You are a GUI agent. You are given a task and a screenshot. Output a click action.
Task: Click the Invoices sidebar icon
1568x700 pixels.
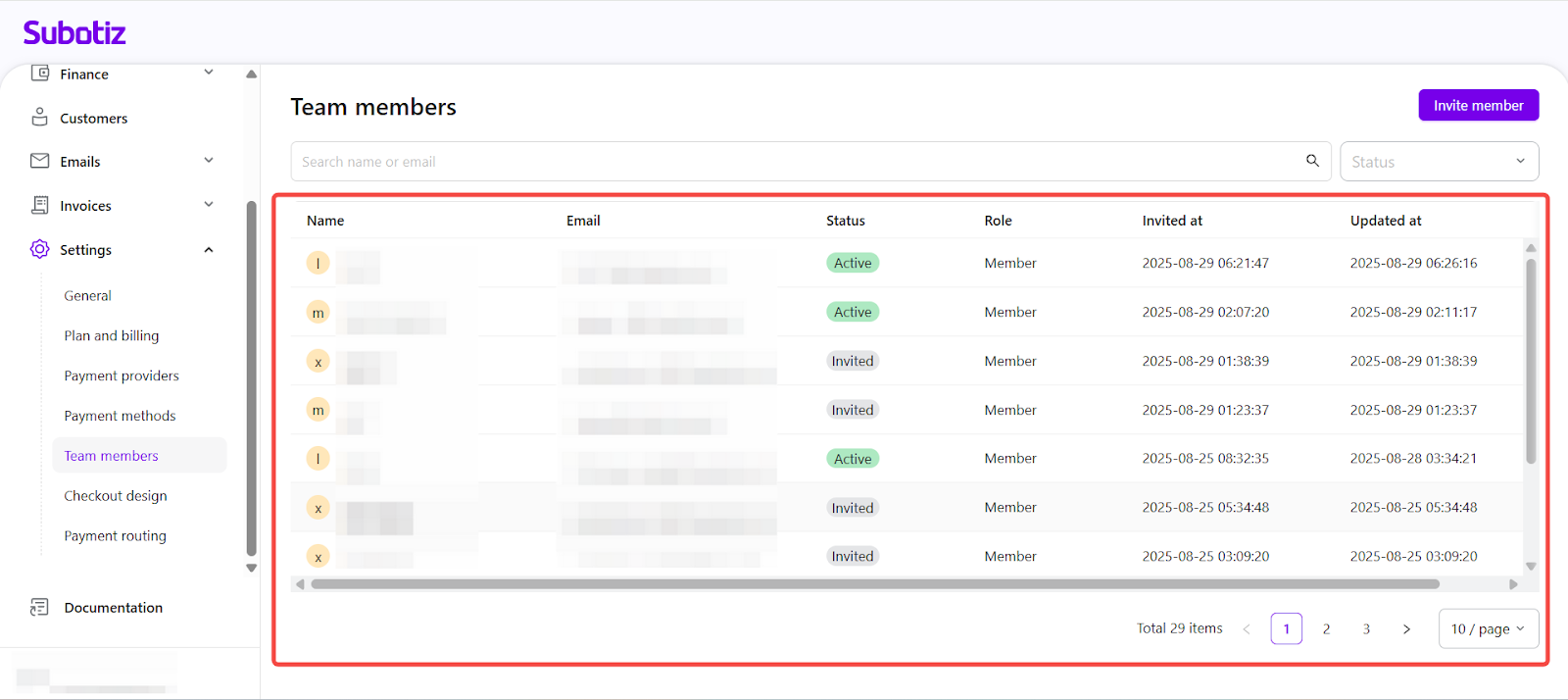coord(39,205)
